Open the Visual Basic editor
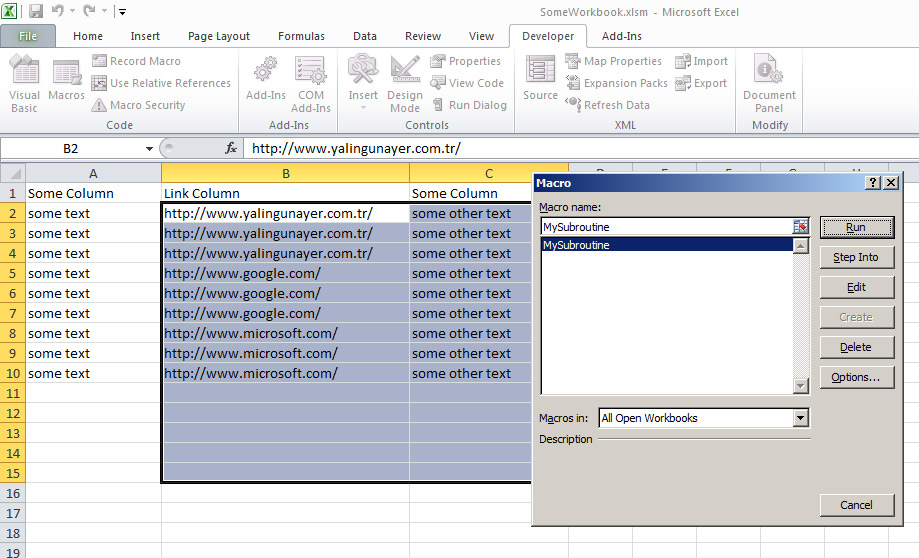The height and width of the screenshot is (558, 919). coord(24,84)
